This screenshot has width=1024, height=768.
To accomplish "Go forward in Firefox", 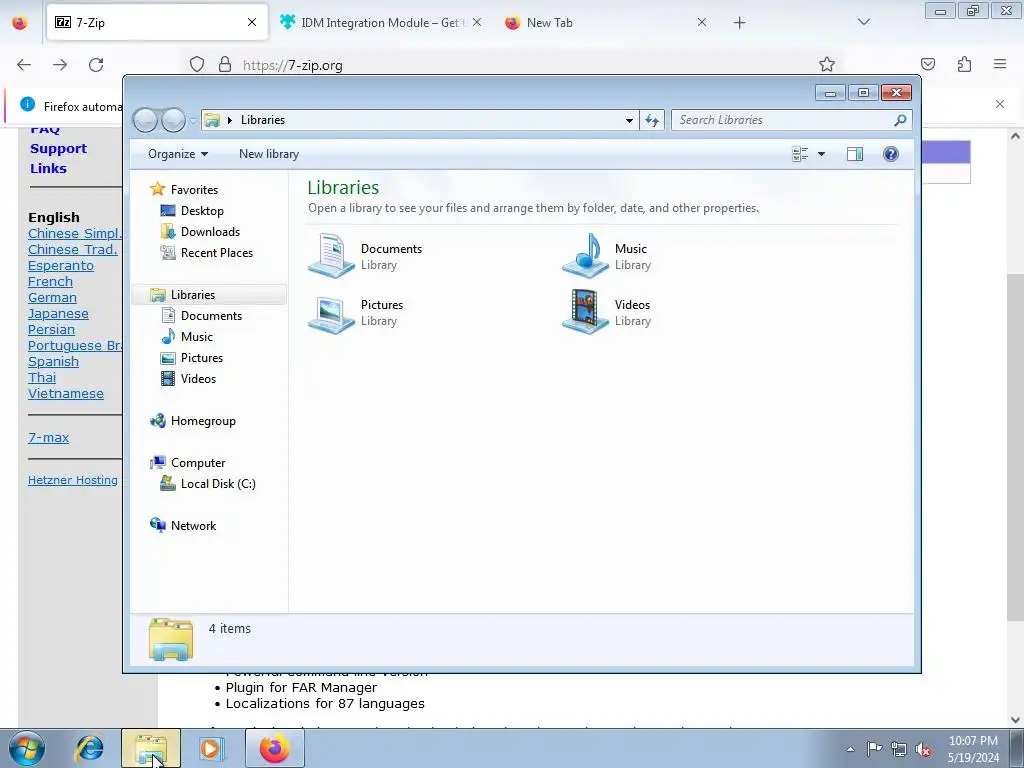I will click(x=60, y=64).
